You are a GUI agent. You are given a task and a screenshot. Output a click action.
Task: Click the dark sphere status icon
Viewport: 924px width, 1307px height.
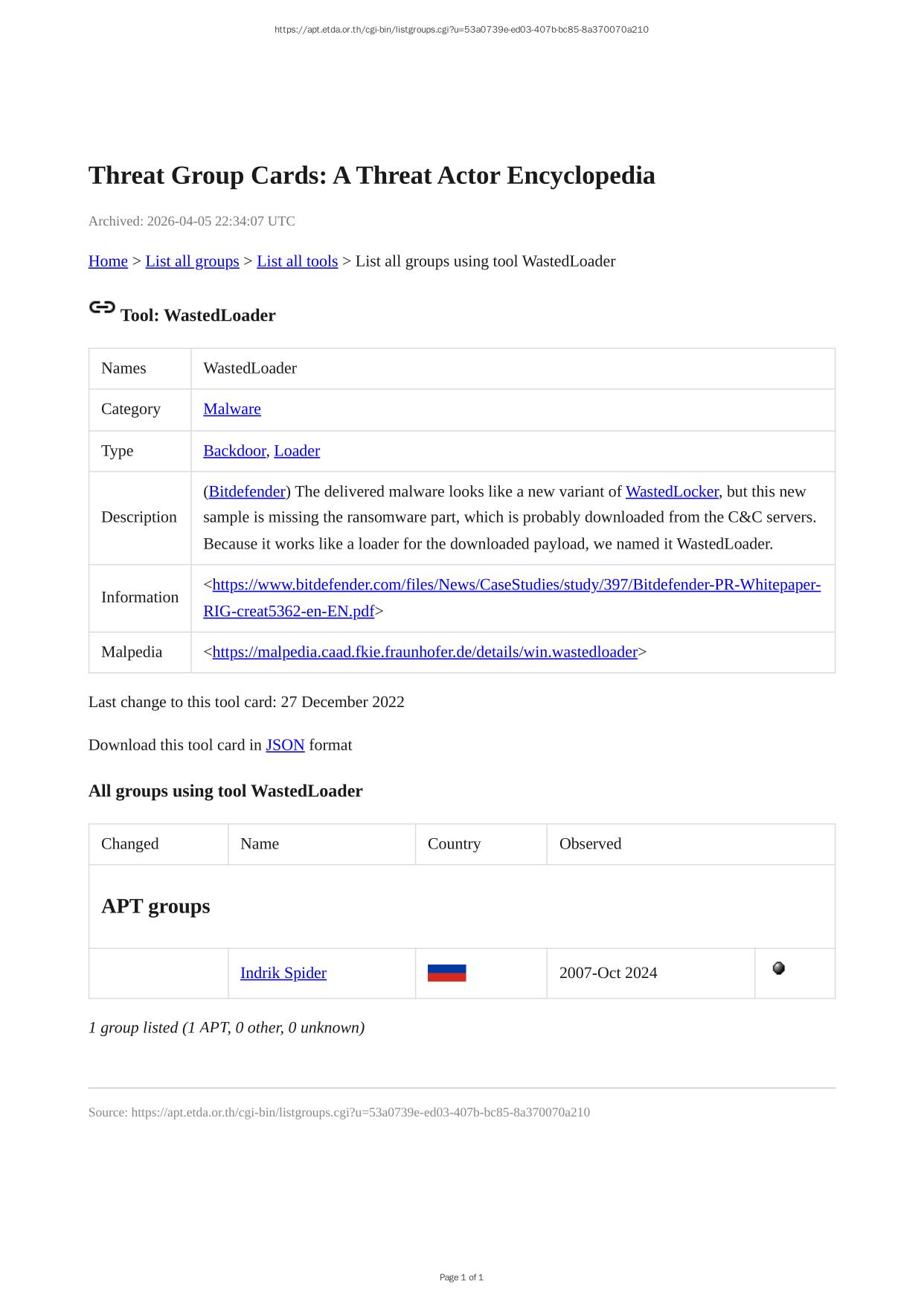pyautogui.click(x=778, y=968)
